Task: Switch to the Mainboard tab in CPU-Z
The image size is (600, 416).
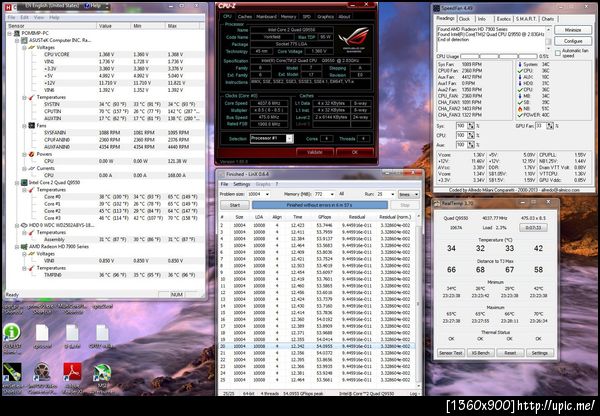Action: tap(266, 17)
